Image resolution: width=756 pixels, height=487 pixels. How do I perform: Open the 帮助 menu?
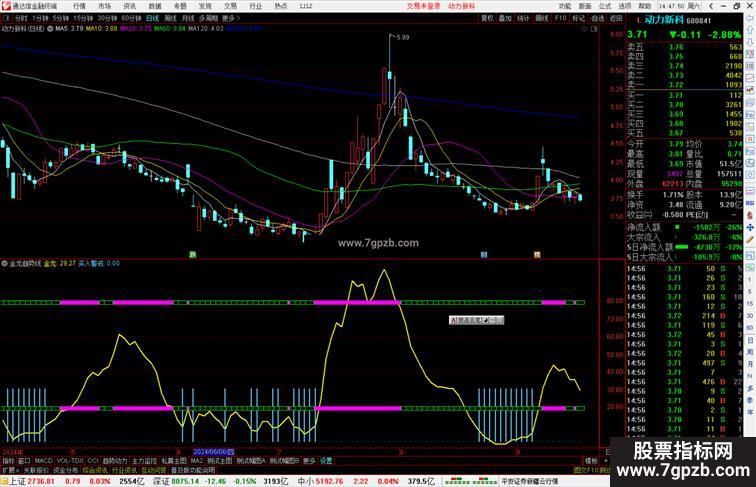pyautogui.click(x=645, y=6)
